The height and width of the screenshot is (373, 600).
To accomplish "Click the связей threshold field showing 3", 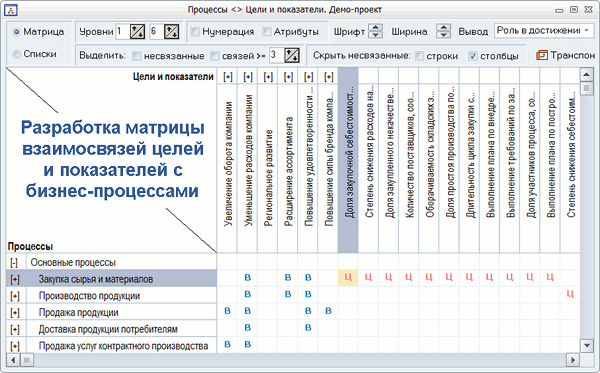I will (277, 55).
